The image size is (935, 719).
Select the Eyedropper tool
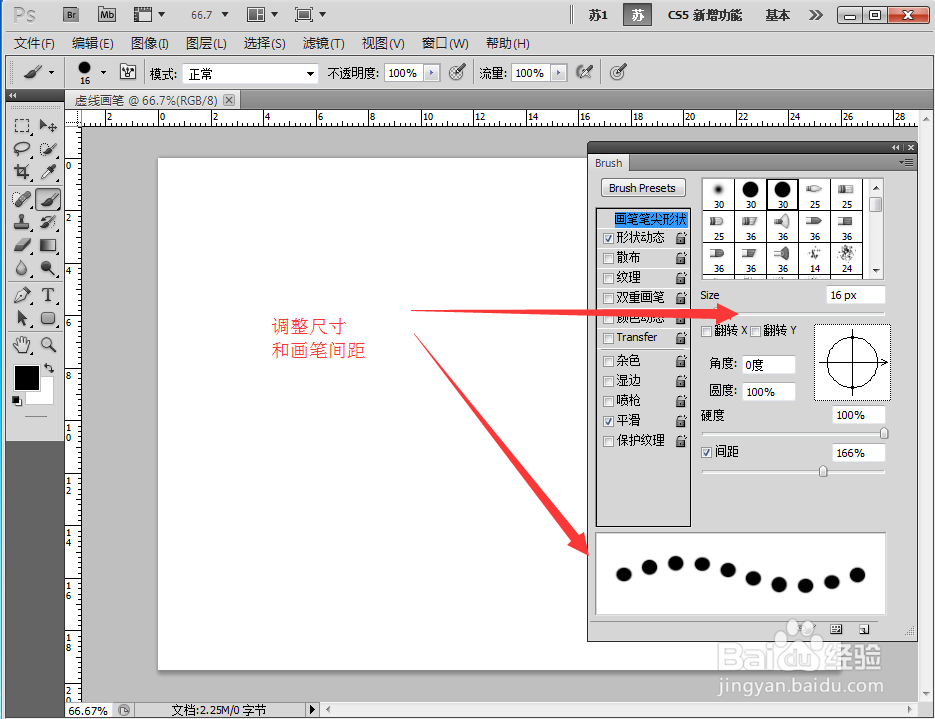coord(48,172)
